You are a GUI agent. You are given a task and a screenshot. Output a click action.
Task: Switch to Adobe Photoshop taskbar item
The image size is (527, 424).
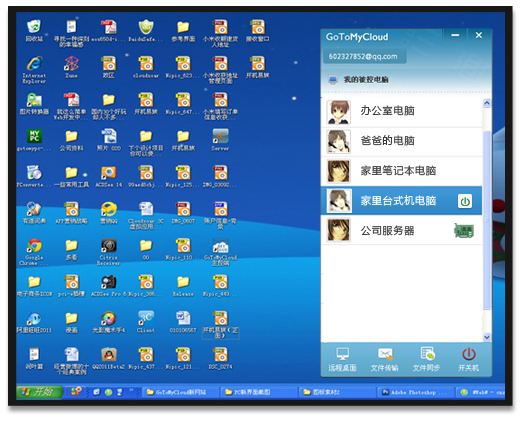(414, 392)
